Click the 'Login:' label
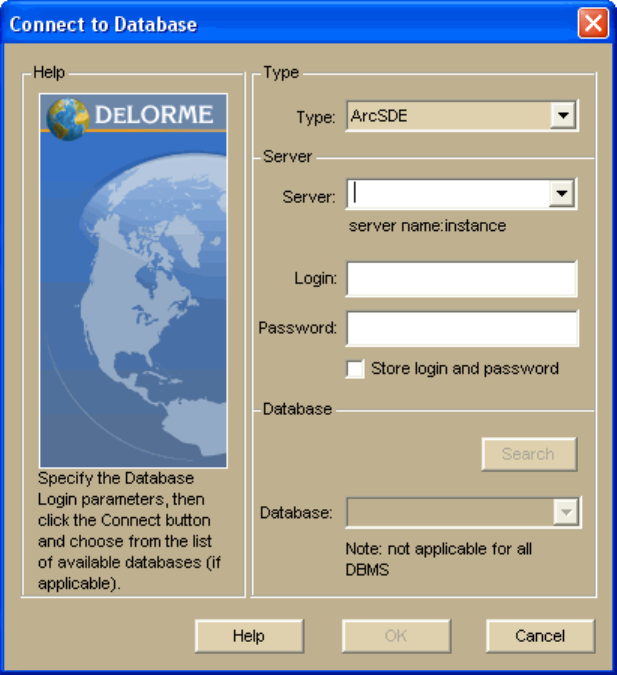Viewport: 617px width, 675px height. pos(315,279)
